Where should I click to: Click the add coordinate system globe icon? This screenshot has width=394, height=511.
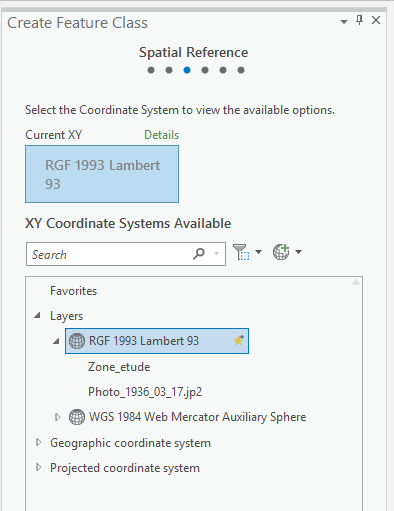click(x=281, y=252)
